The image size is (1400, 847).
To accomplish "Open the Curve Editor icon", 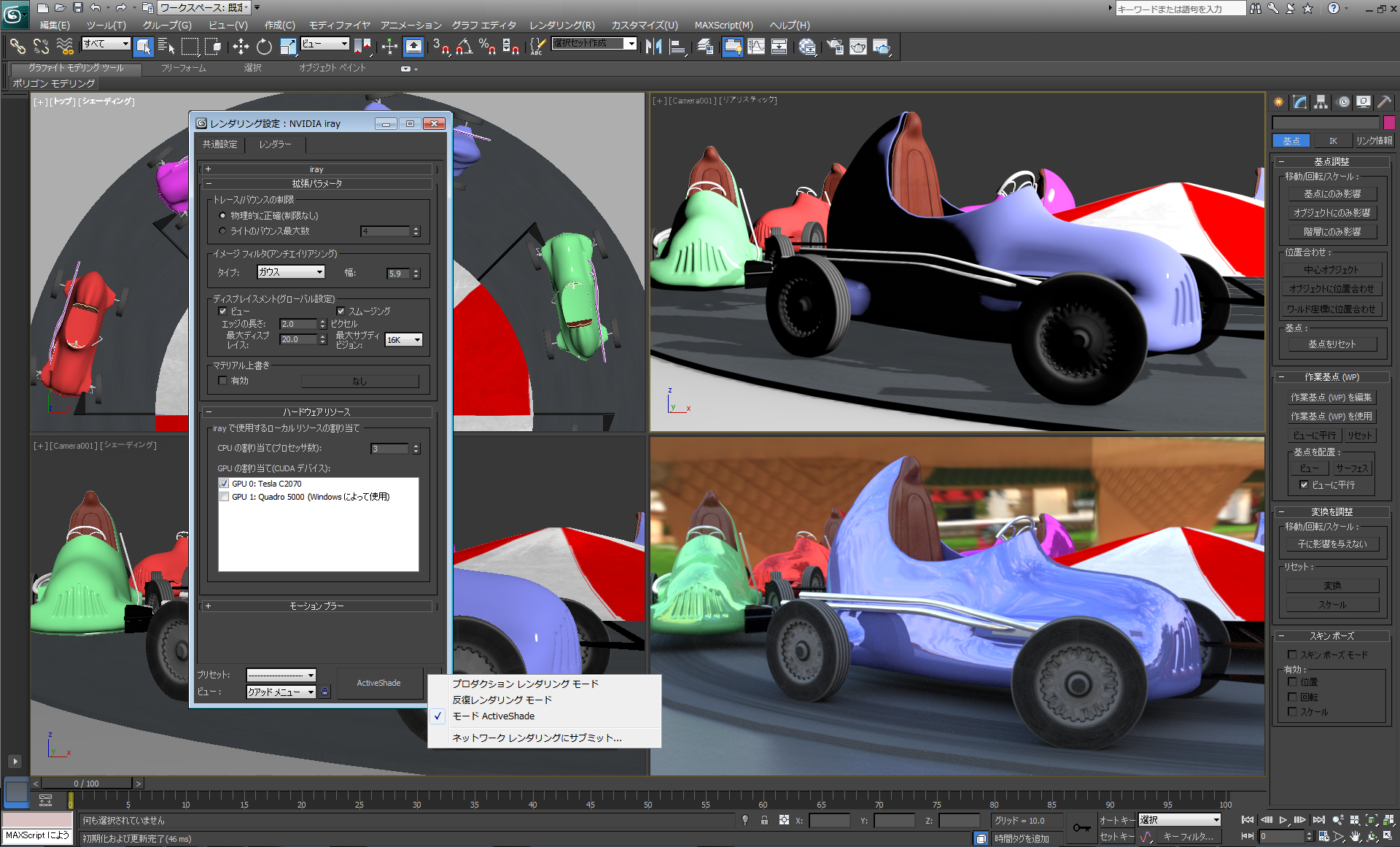I will point(756,47).
